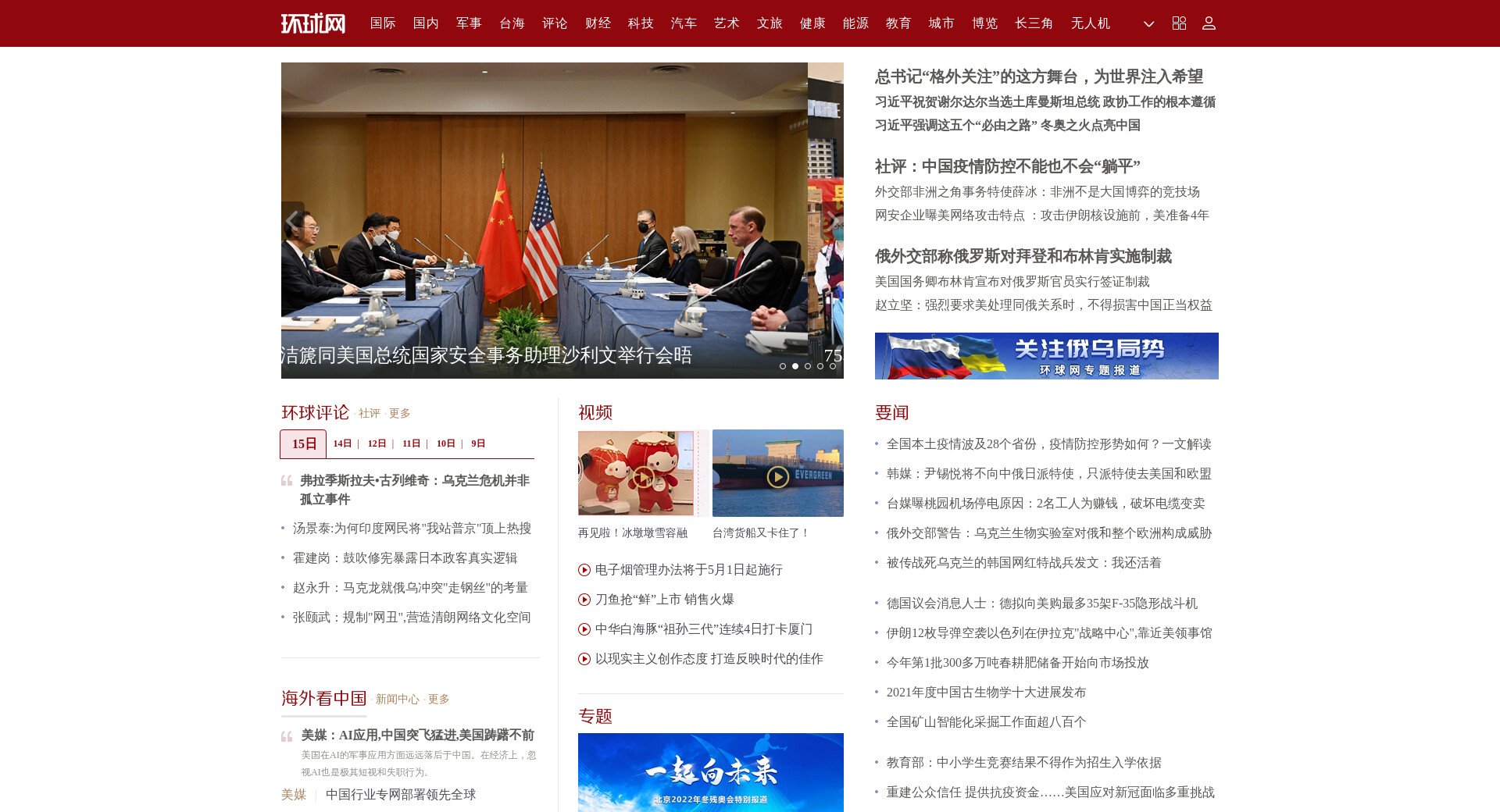Go to the 军事 section
This screenshot has width=1500, height=812.
tap(469, 23)
